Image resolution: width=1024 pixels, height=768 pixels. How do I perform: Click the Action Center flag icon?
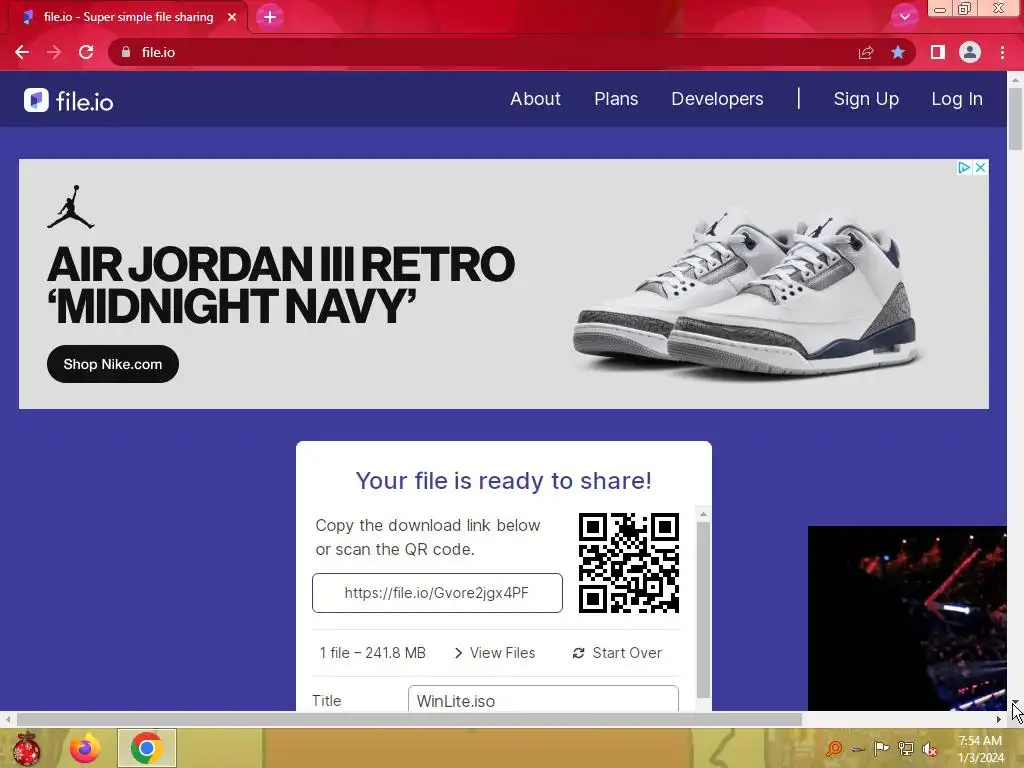pyautogui.click(x=881, y=748)
